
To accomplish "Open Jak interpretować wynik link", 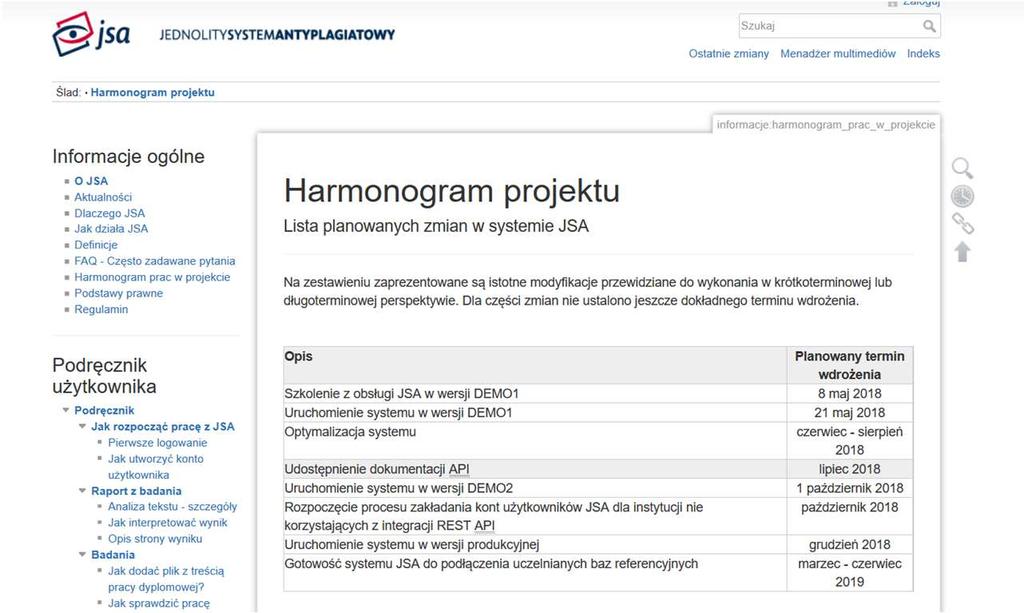I will click(168, 522).
